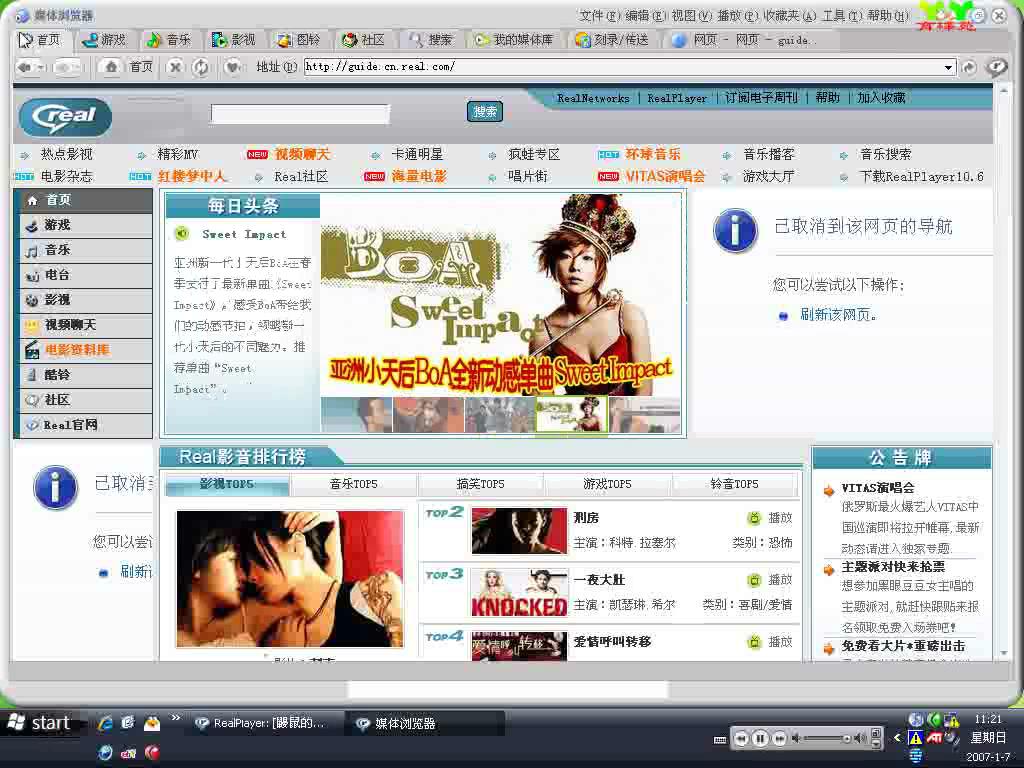Switch to 铃音TOP5 tab
This screenshot has width=1024, height=768.
tap(734, 484)
